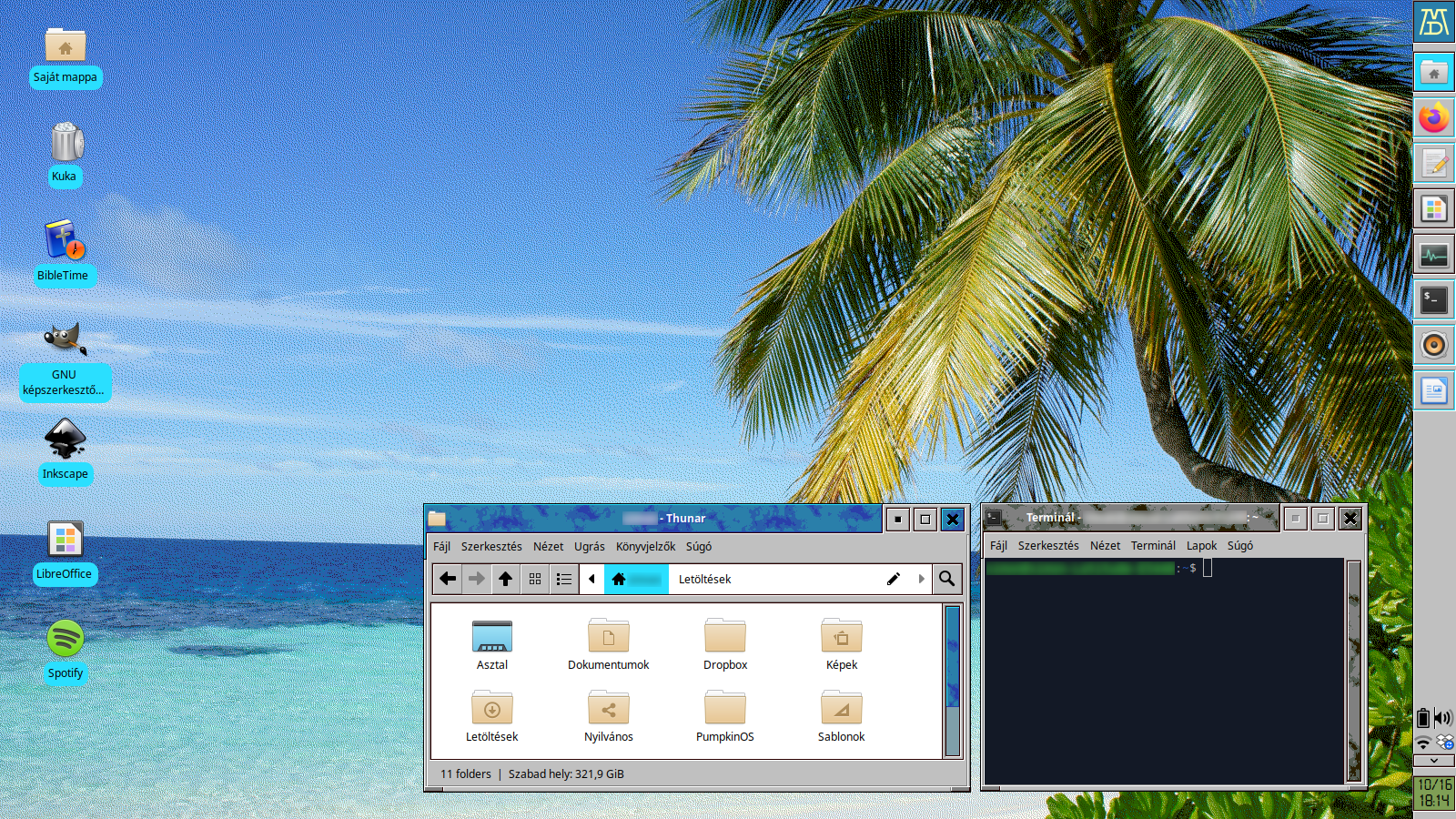
Task: Click the terminal icon in Terminál title bar
Action: [x=995, y=518]
